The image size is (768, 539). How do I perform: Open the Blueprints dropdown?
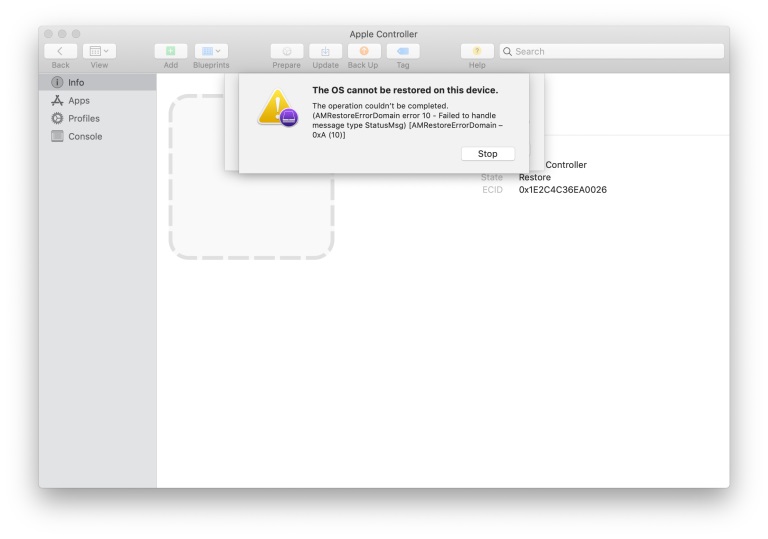pyautogui.click(x=211, y=51)
